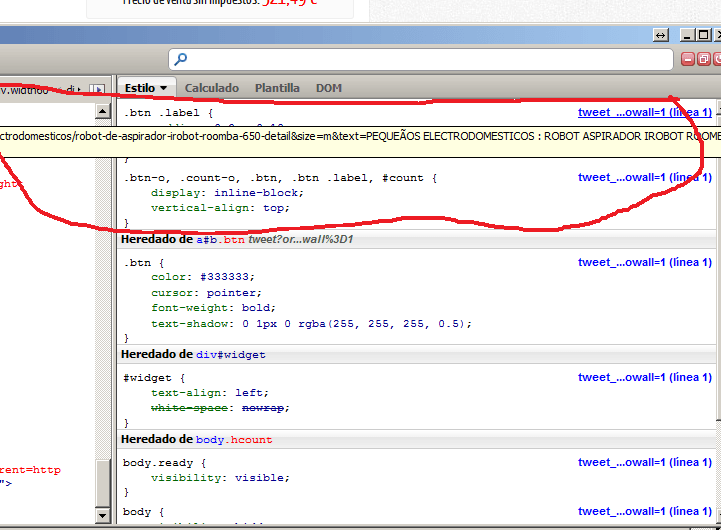Click the "tweet?or...wall%3D1" text after a#b.btn
The image size is (721, 530).
(x=301, y=239)
